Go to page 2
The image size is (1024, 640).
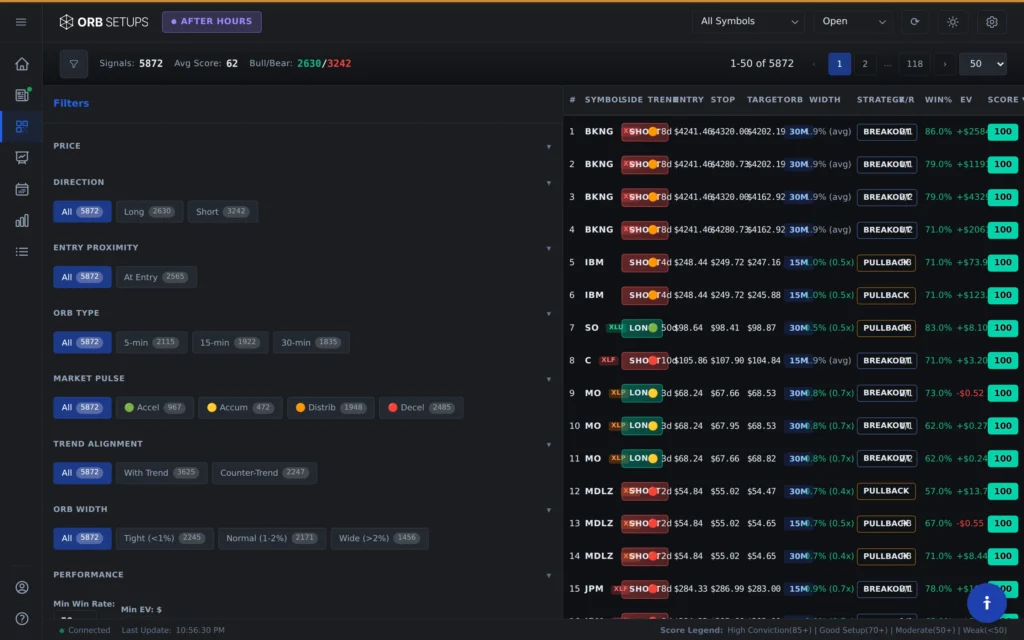click(x=865, y=64)
